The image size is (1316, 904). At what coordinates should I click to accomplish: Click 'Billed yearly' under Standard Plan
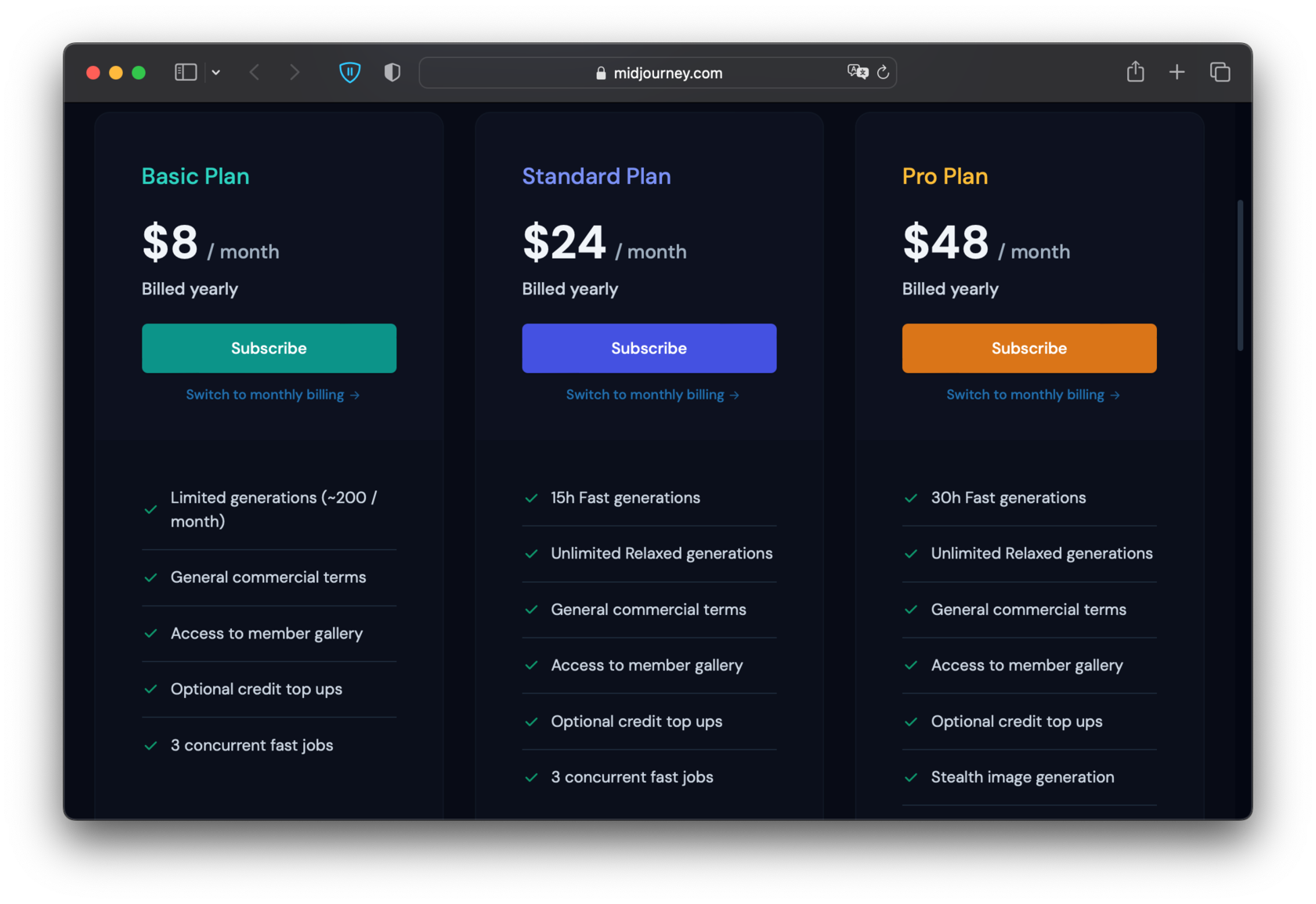(x=570, y=289)
